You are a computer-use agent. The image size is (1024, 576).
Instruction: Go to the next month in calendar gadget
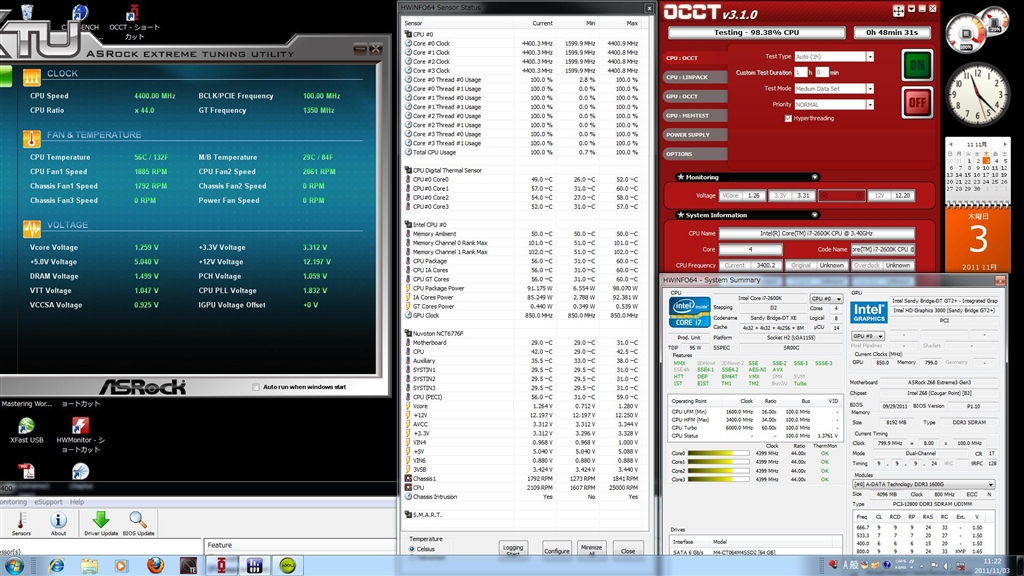(x=1005, y=144)
